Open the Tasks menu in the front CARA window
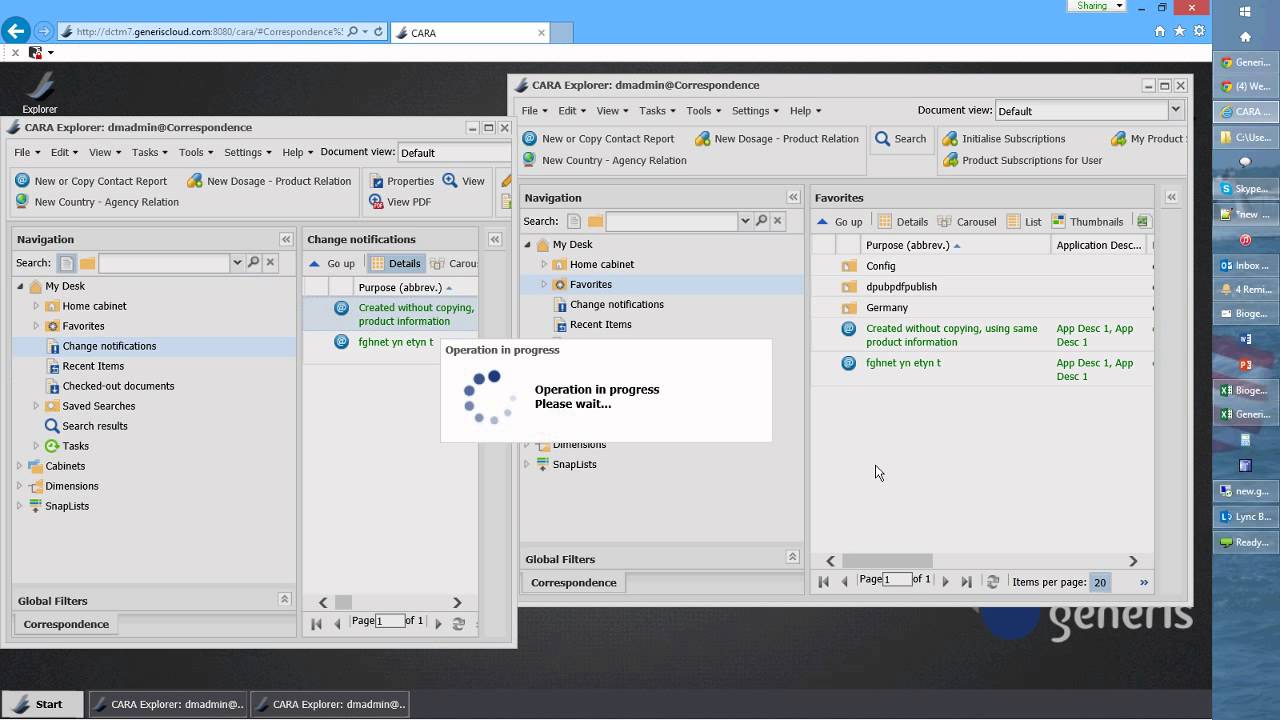This screenshot has height=720, width=1280. pos(657,110)
